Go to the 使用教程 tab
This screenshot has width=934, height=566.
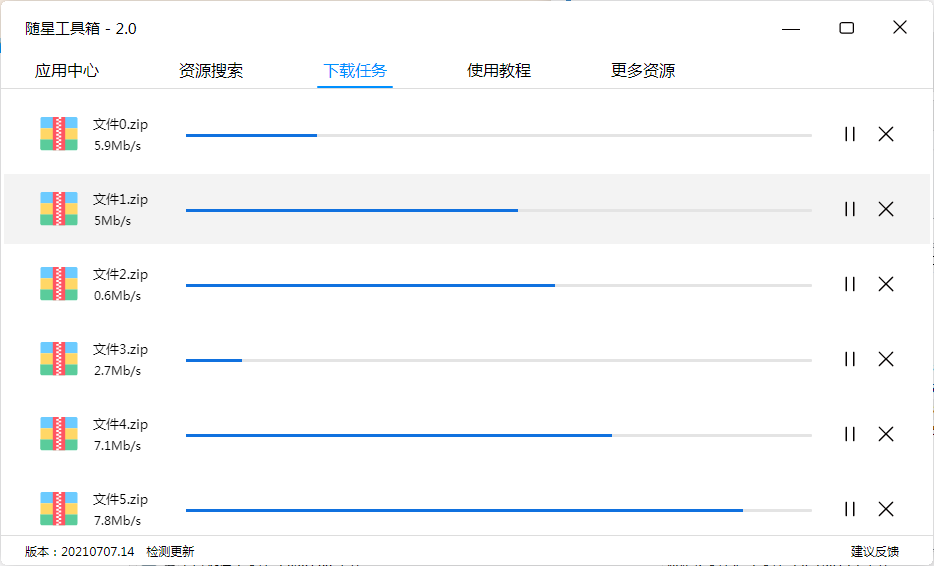click(x=499, y=71)
